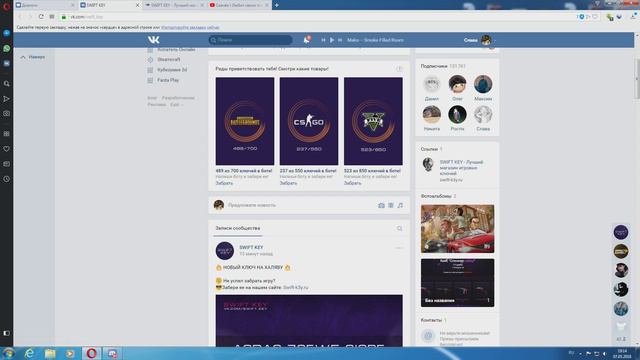Image resolution: width=640 pixels, height=360 pixels.
Task: Open WhatsApp in Opera sidebar
Action: pyautogui.click(x=7, y=48)
